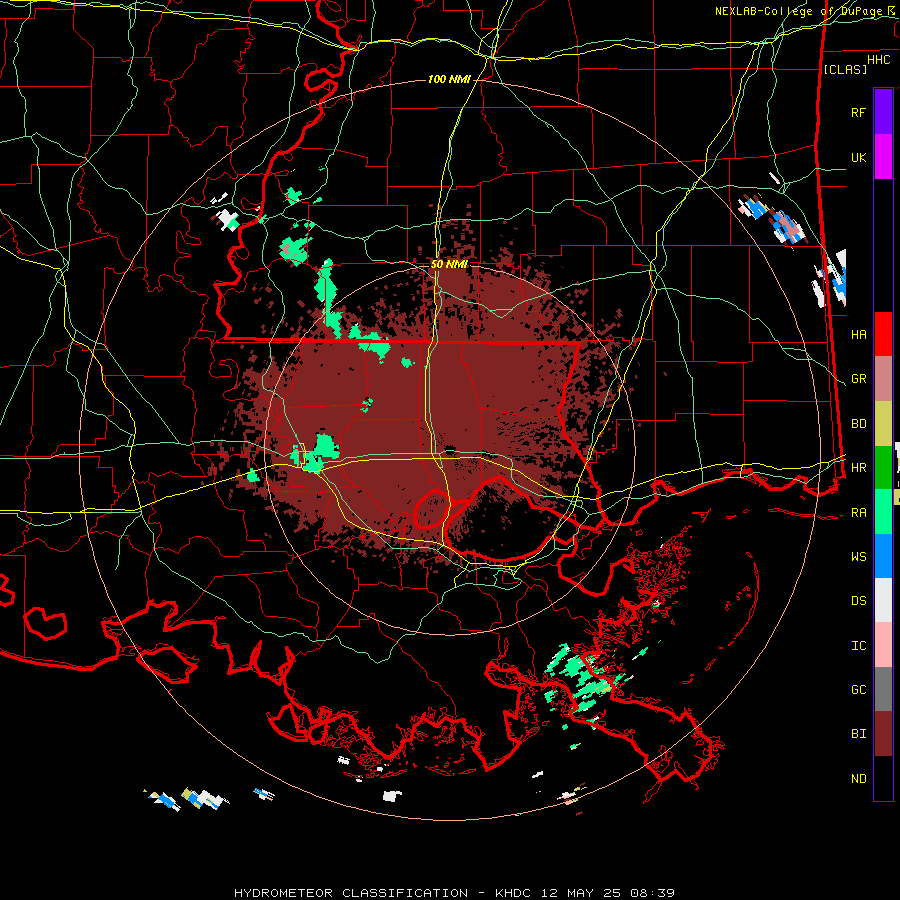Click the GR legend label
Screen dimensions: 900x900
[858, 379]
